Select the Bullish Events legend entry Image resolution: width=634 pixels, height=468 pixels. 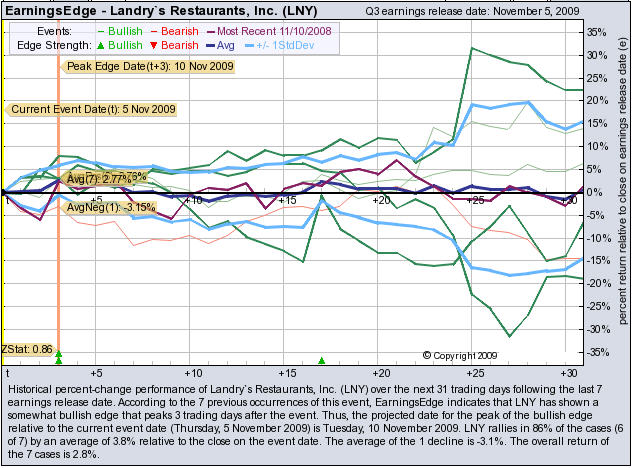click(118, 31)
